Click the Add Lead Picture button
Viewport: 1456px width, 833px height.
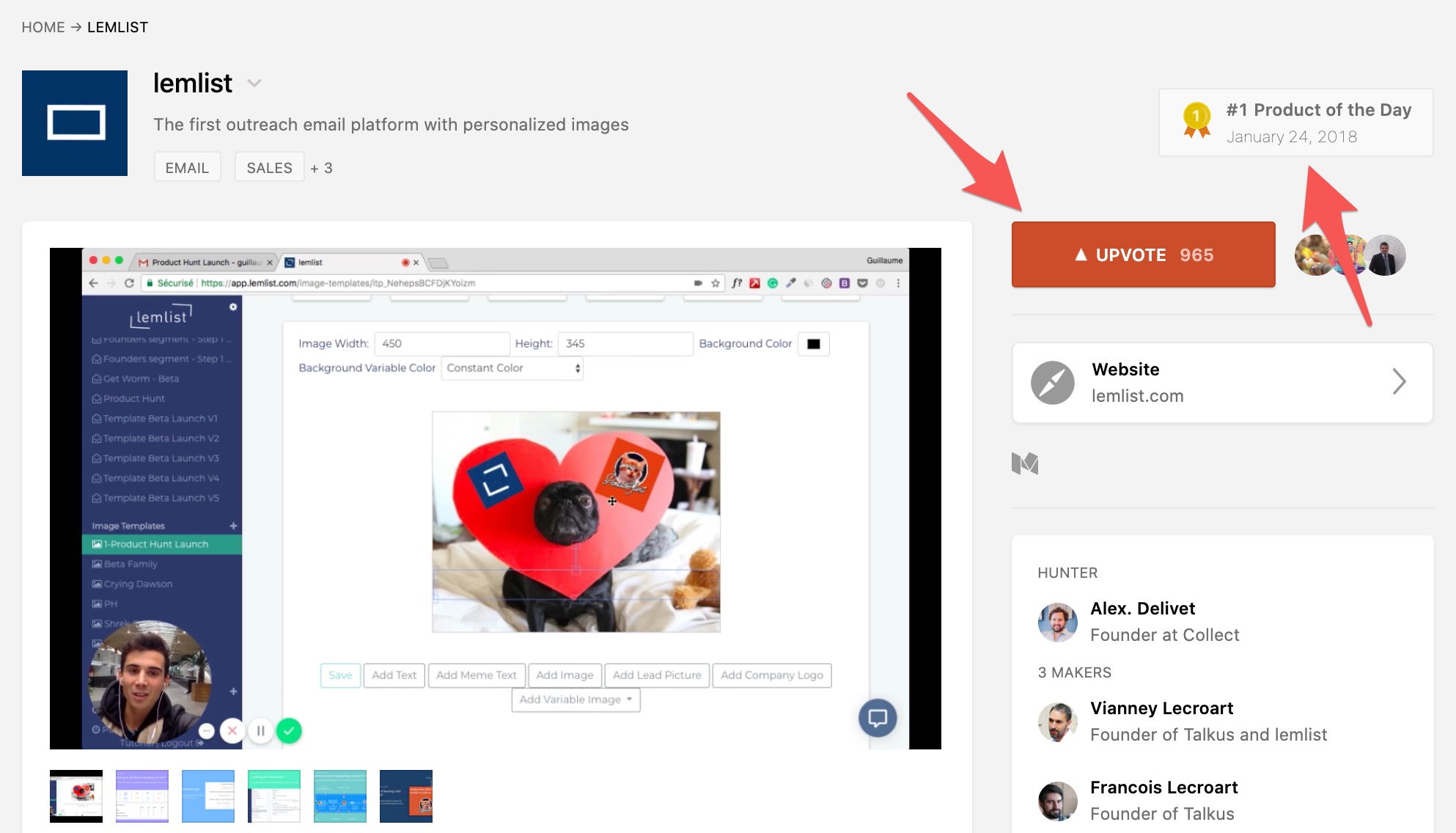tap(657, 675)
